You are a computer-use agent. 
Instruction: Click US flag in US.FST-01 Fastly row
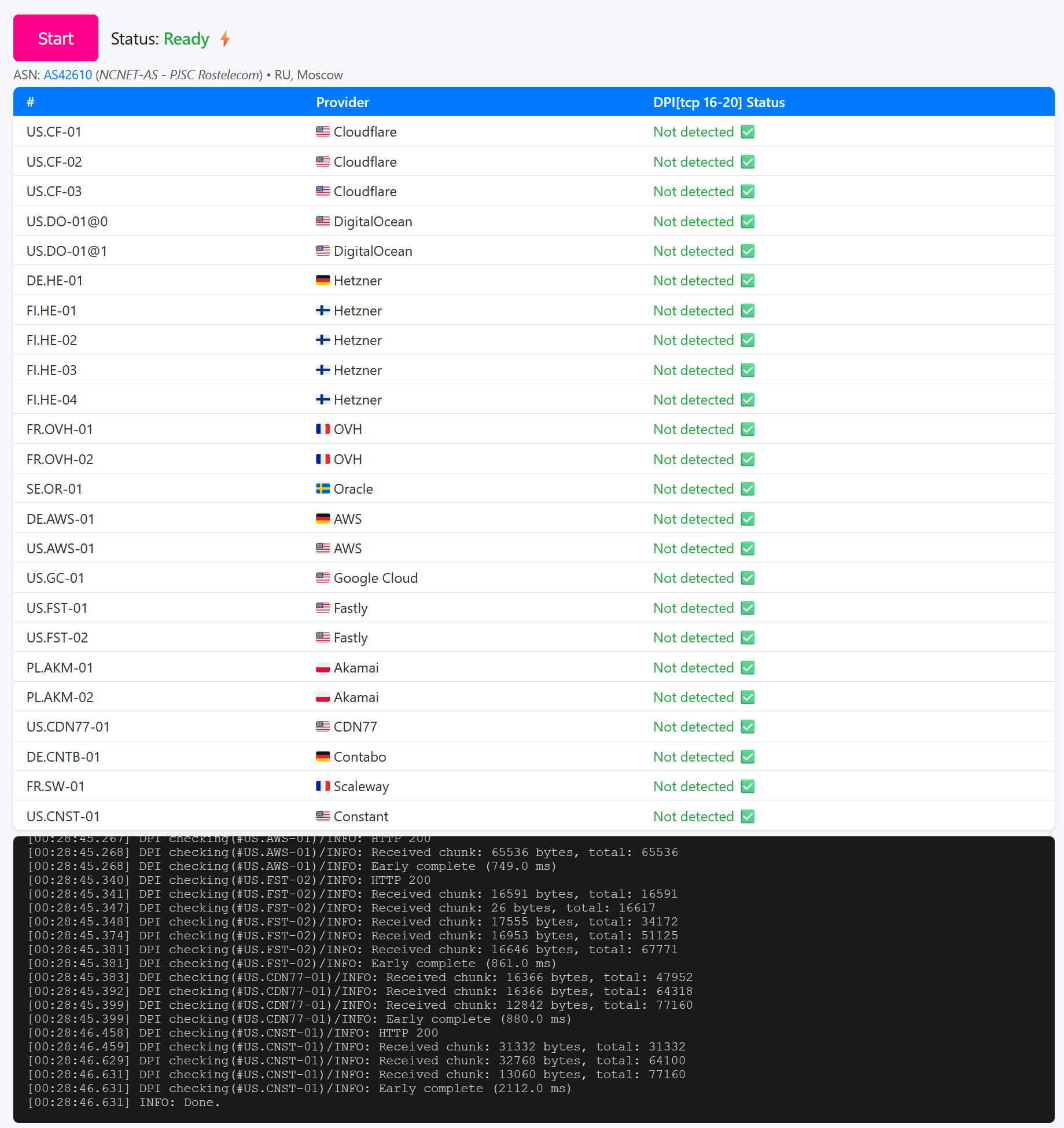point(323,608)
